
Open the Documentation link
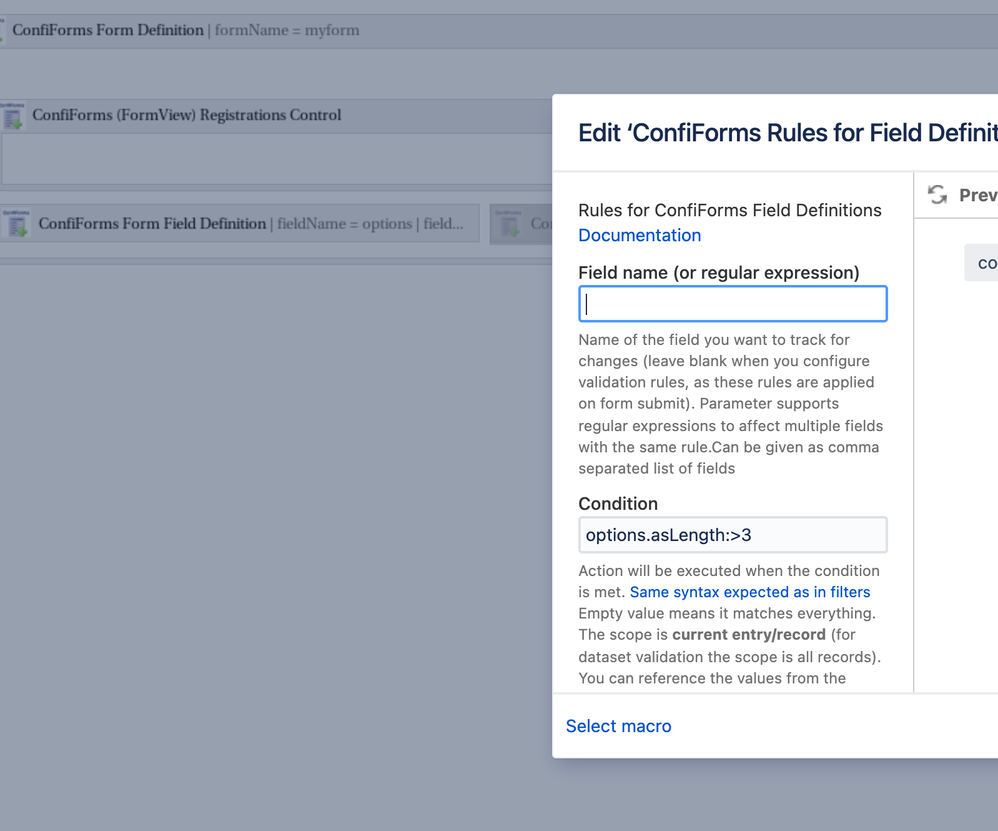[x=639, y=235]
